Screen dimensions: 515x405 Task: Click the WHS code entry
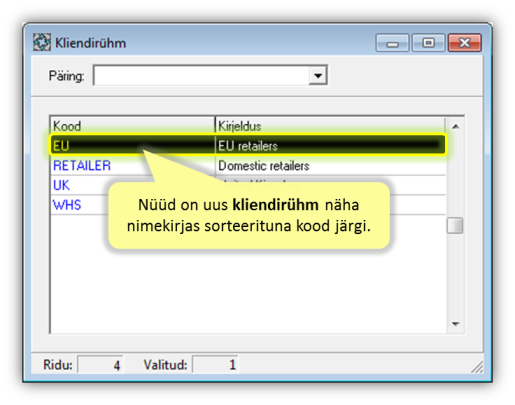coord(67,205)
